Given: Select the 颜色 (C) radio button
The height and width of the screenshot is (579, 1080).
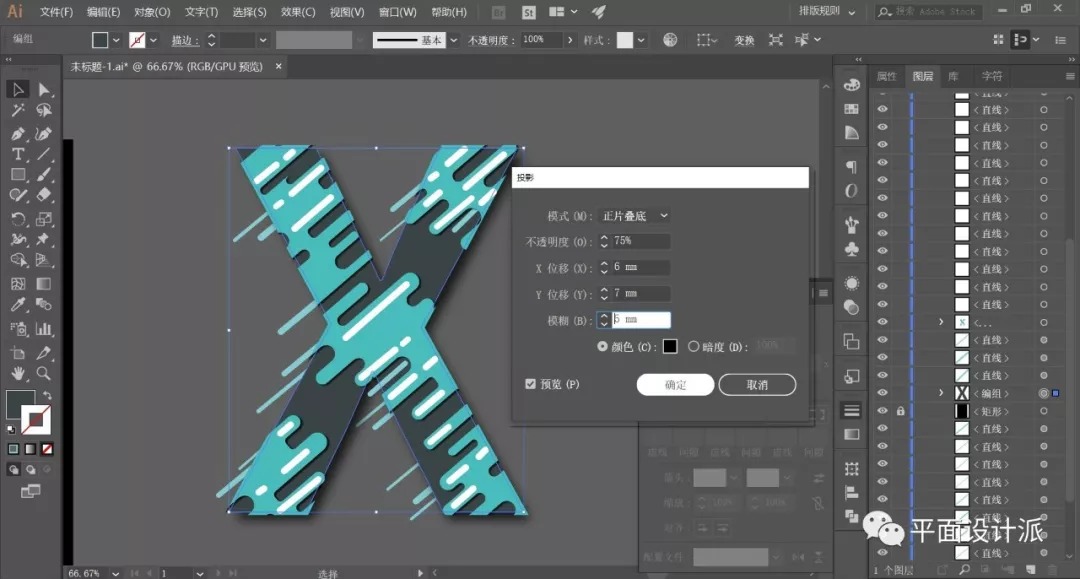Looking at the screenshot, I should coord(602,346).
